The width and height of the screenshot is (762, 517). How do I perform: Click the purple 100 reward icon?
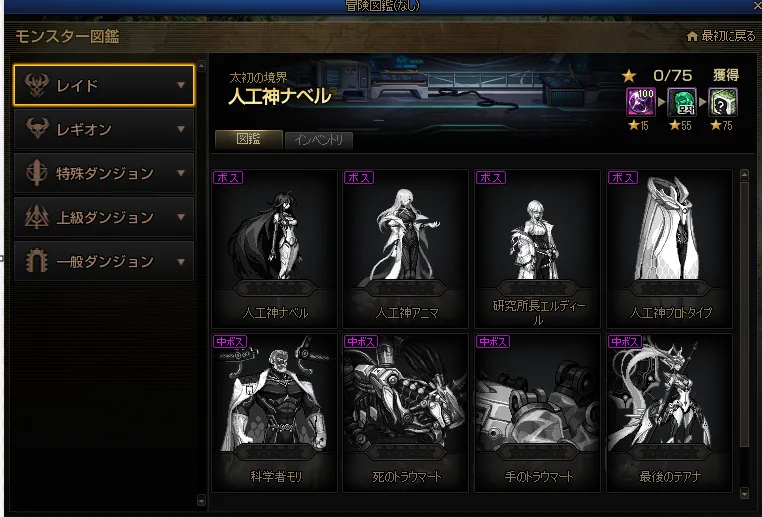(x=641, y=103)
